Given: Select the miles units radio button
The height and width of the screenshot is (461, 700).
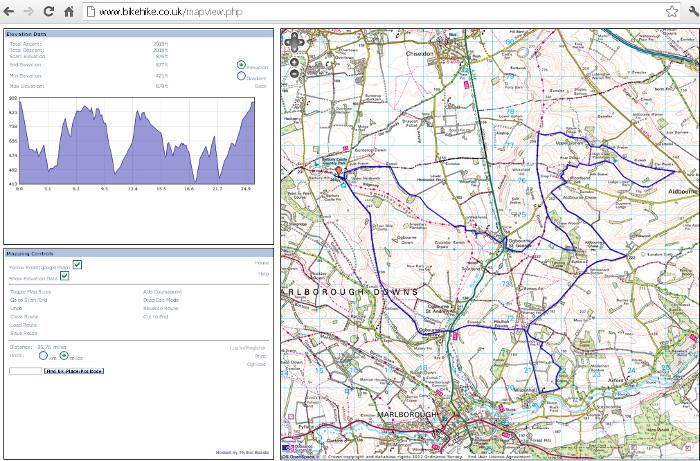Looking at the screenshot, I should click(x=65, y=354).
